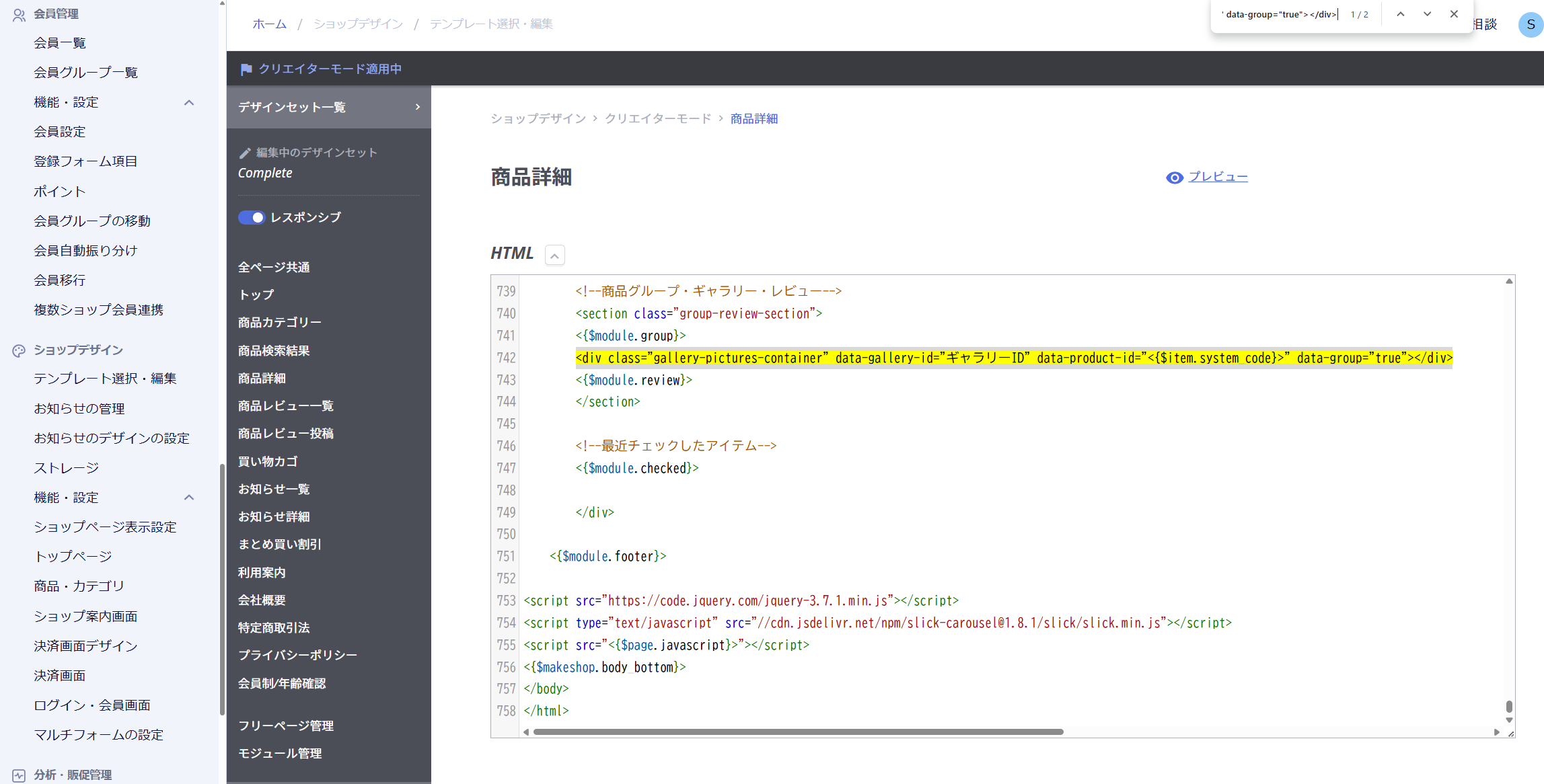Click the left sidebar scrollbar
Screen dimensions: 1544x784
222,590
